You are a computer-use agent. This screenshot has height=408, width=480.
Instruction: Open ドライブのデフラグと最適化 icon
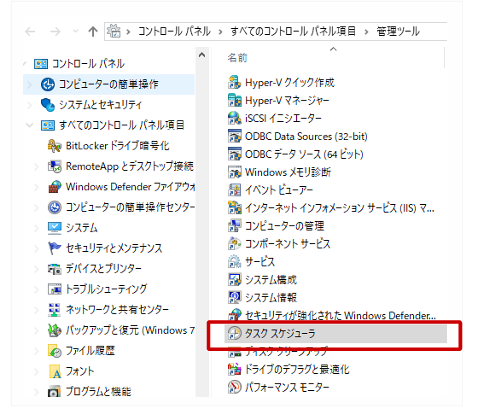tap(234, 369)
